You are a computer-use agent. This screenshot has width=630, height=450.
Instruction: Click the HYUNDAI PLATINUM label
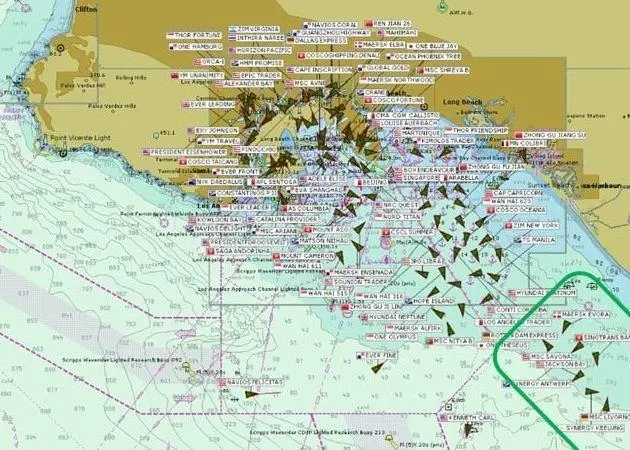[x=542, y=294]
